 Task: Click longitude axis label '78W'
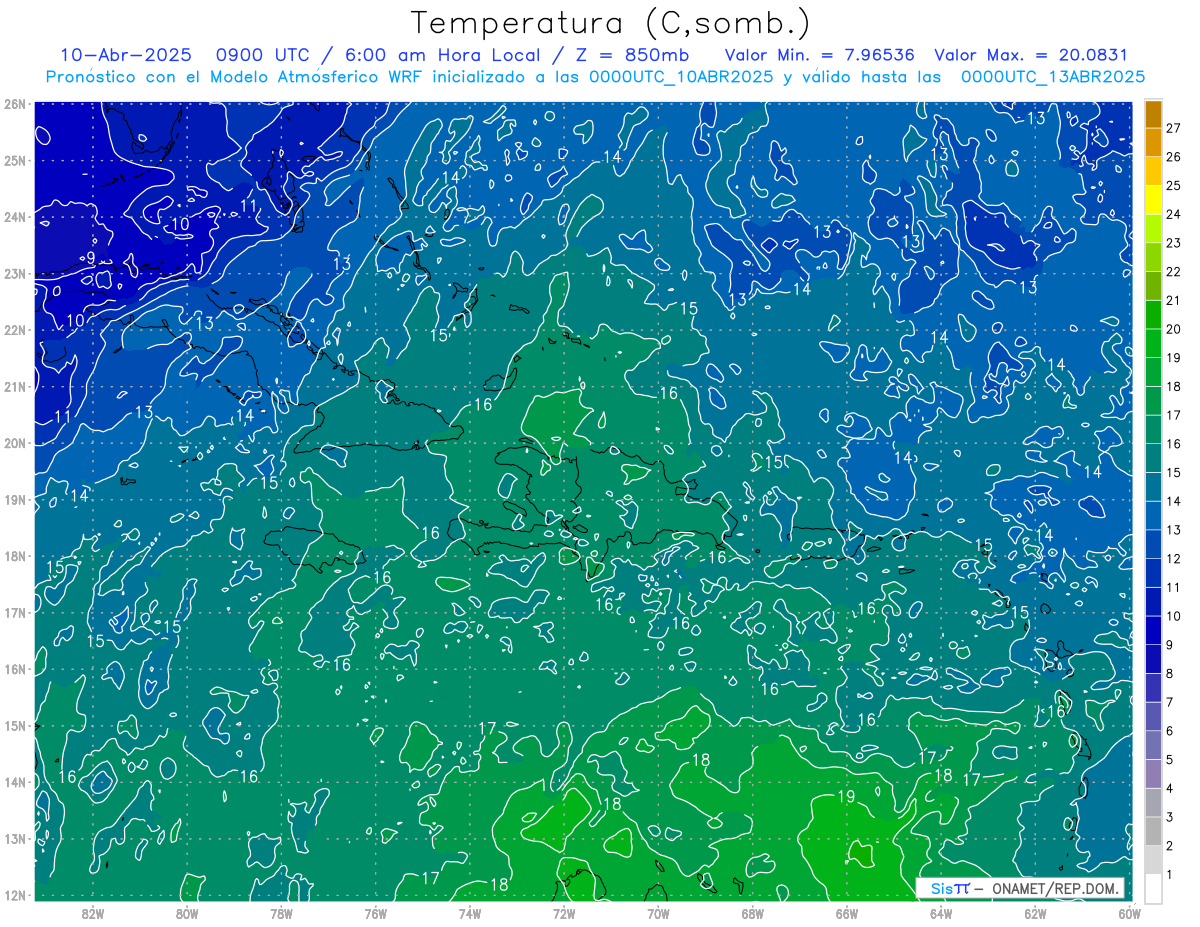tap(281, 914)
